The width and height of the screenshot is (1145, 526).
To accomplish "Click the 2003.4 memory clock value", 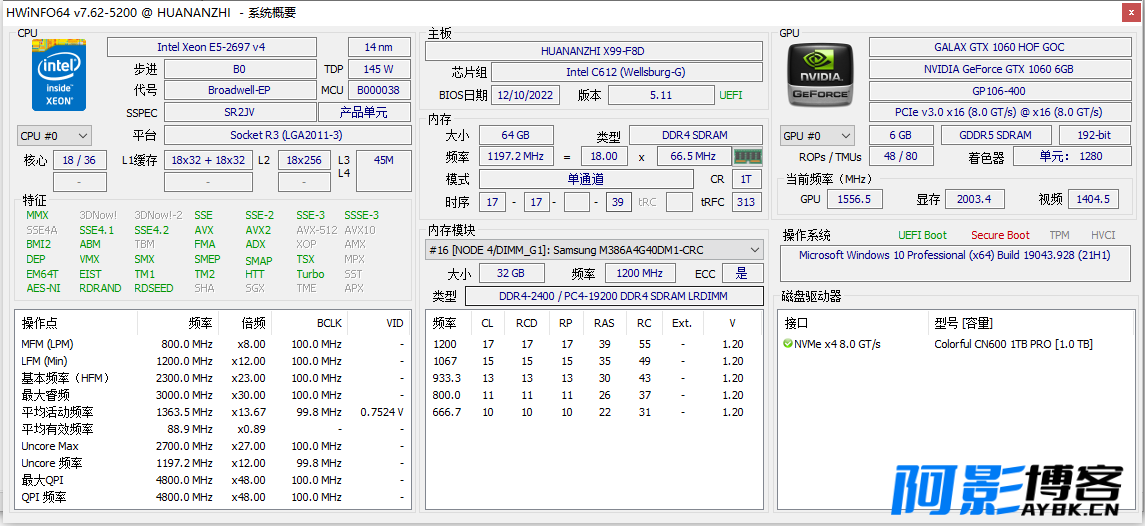I will (x=974, y=199).
